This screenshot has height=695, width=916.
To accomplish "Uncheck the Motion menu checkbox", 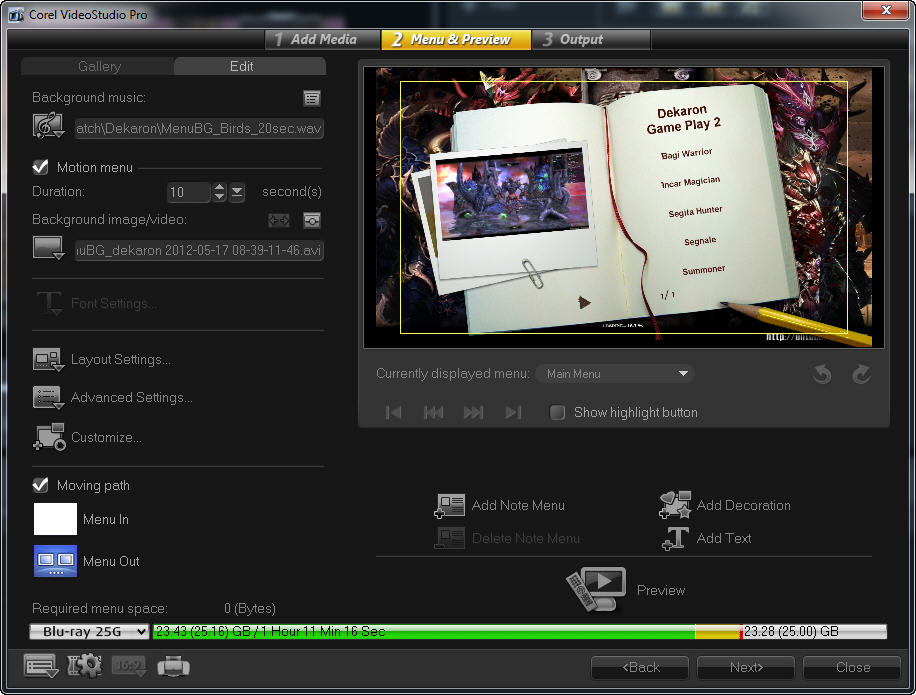I will (41, 168).
